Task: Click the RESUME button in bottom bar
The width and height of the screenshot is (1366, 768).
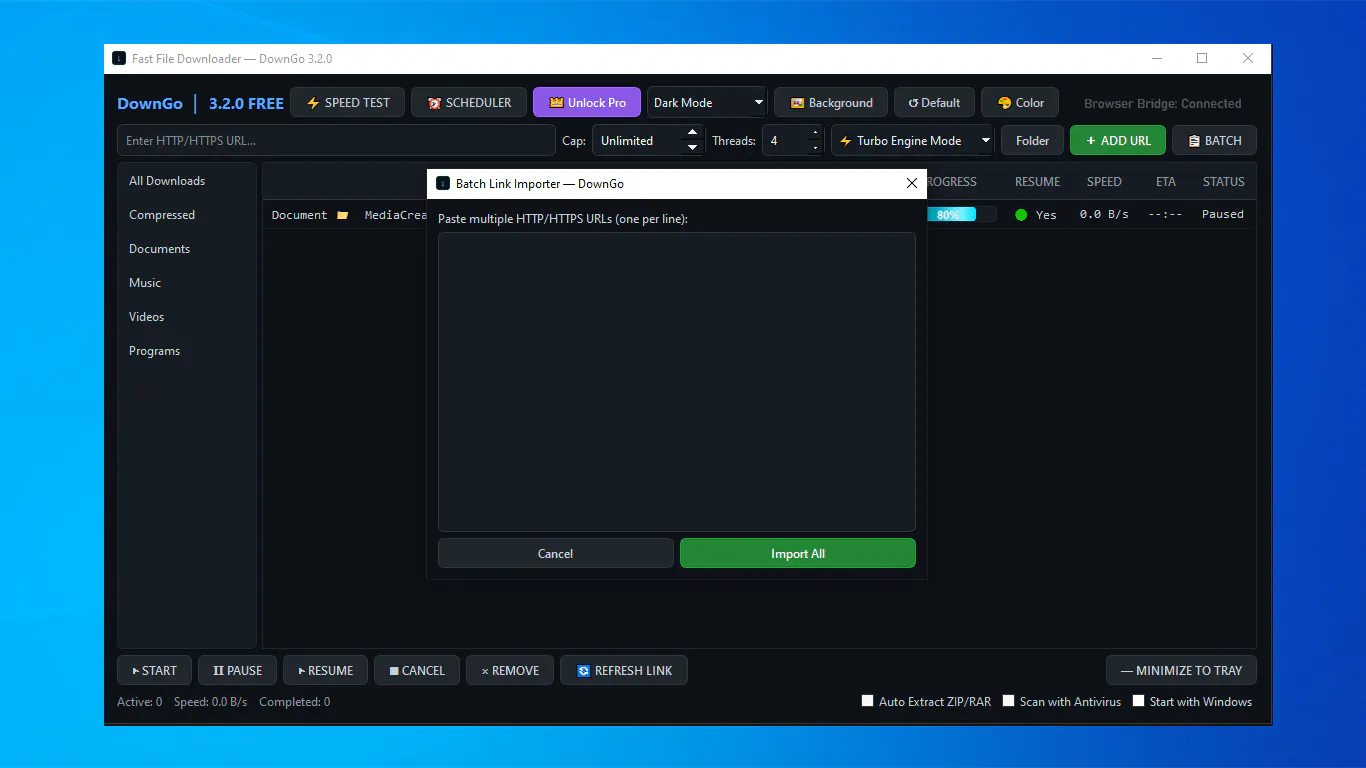Action: pyautogui.click(x=326, y=671)
